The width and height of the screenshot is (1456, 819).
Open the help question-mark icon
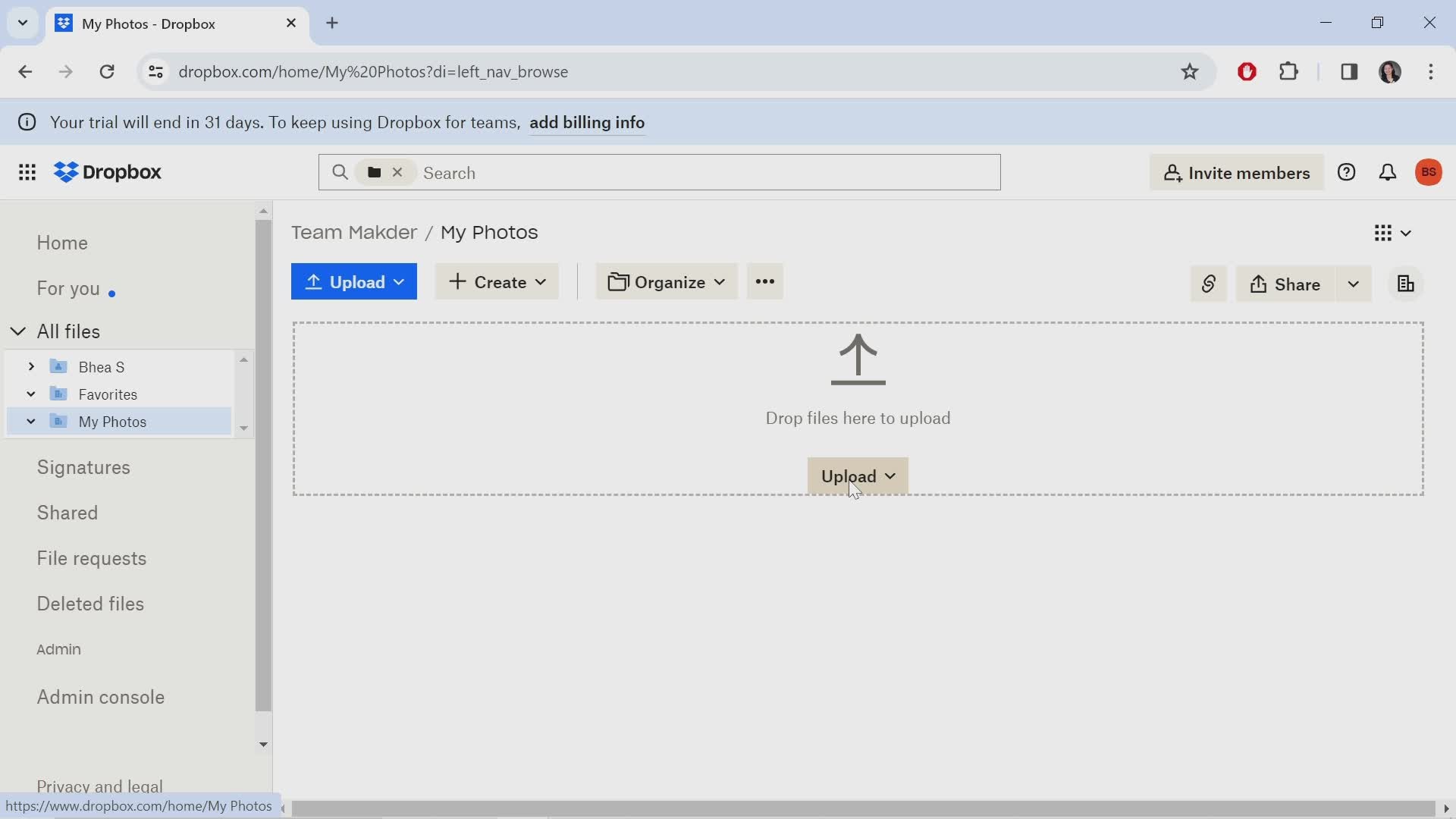(1346, 173)
